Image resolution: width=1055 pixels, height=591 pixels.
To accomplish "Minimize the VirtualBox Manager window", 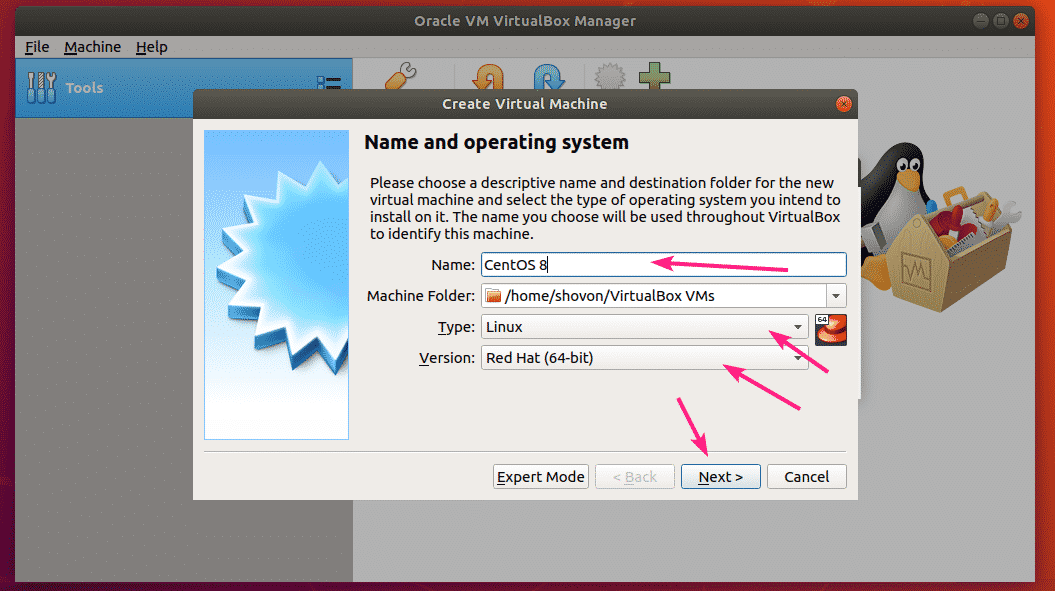I will [x=980, y=21].
